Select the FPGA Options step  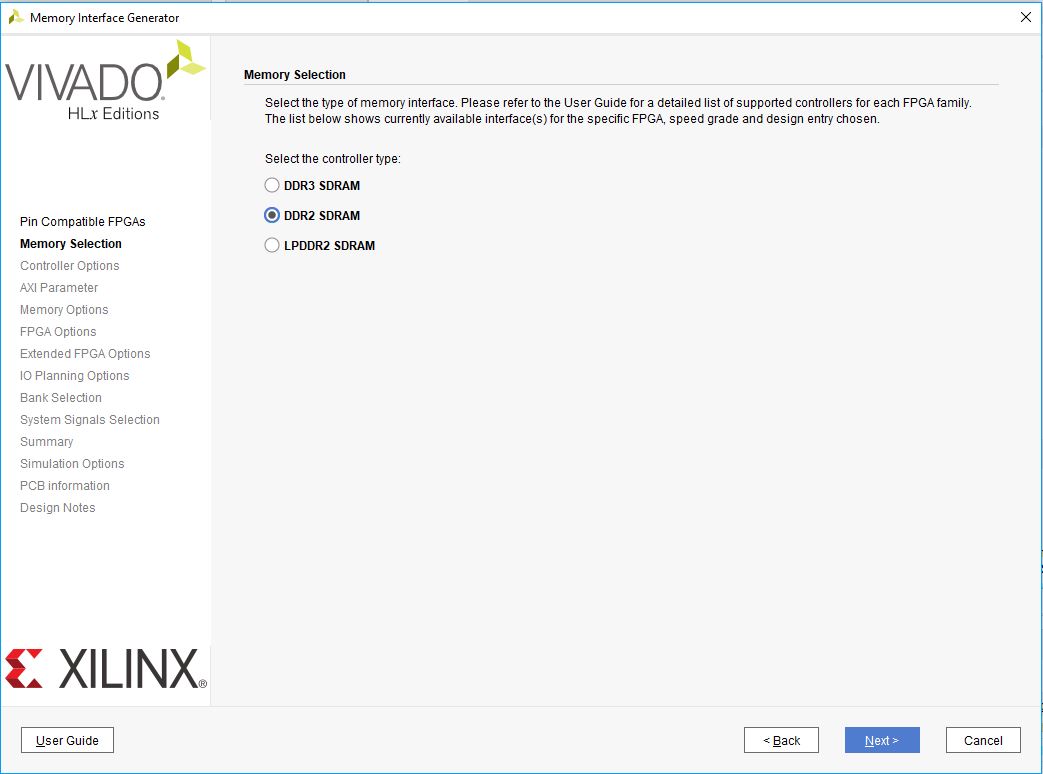point(58,331)
